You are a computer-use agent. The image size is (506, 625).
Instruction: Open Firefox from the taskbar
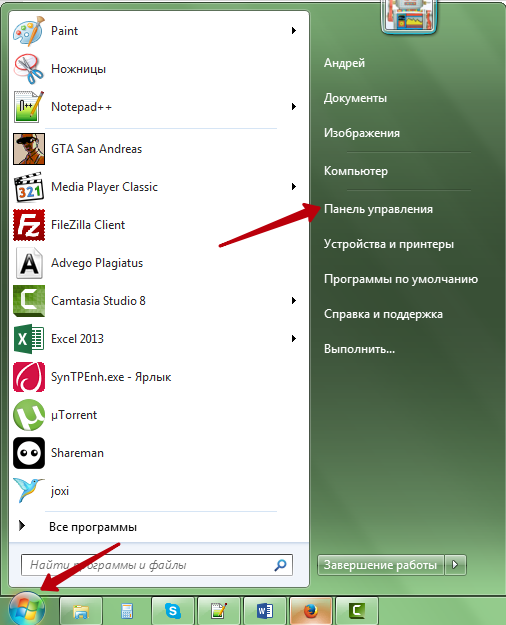tap(311, 610)
